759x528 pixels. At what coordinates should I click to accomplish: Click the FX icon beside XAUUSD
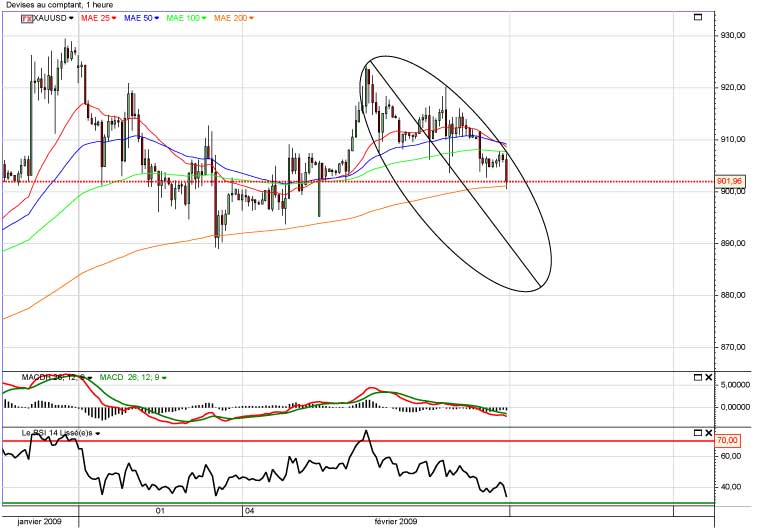coord(27,19)
